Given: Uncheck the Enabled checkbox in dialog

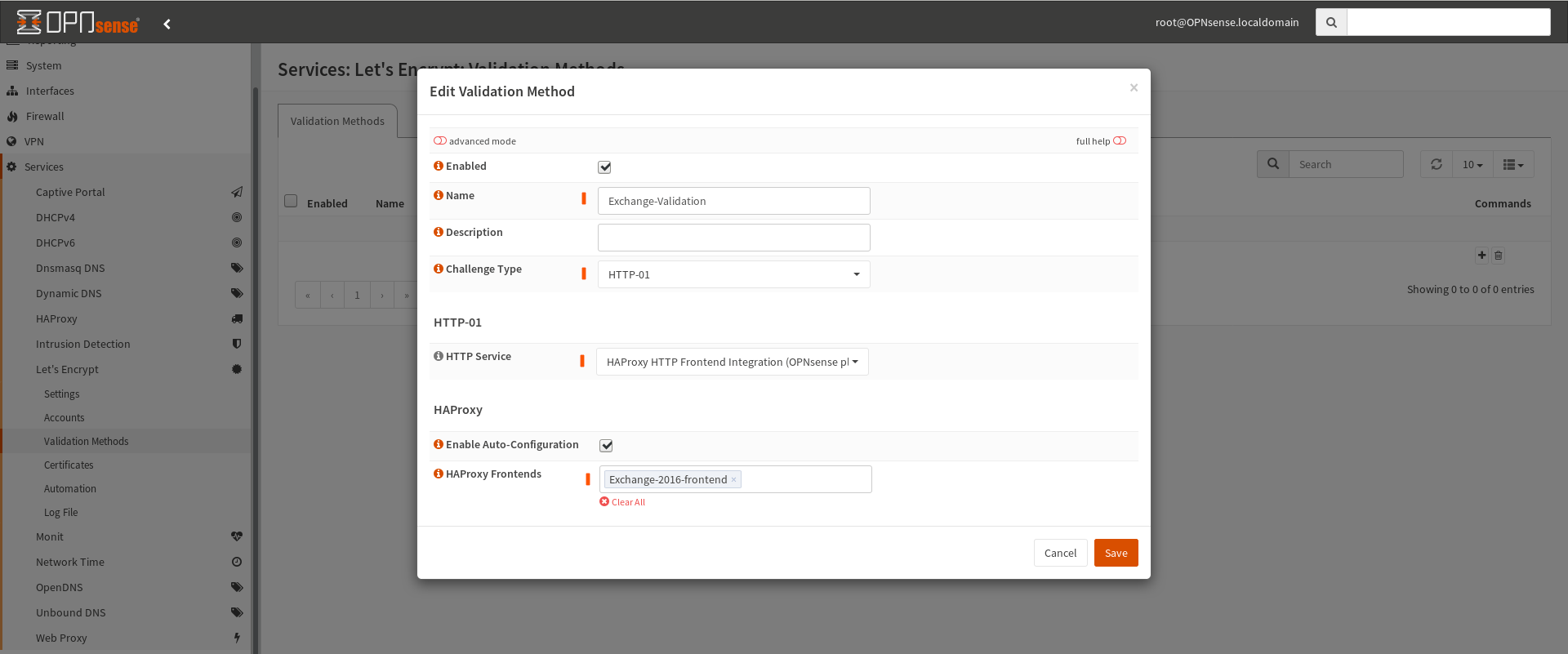Looking at the screenshot, I should (x=604, y=167).
